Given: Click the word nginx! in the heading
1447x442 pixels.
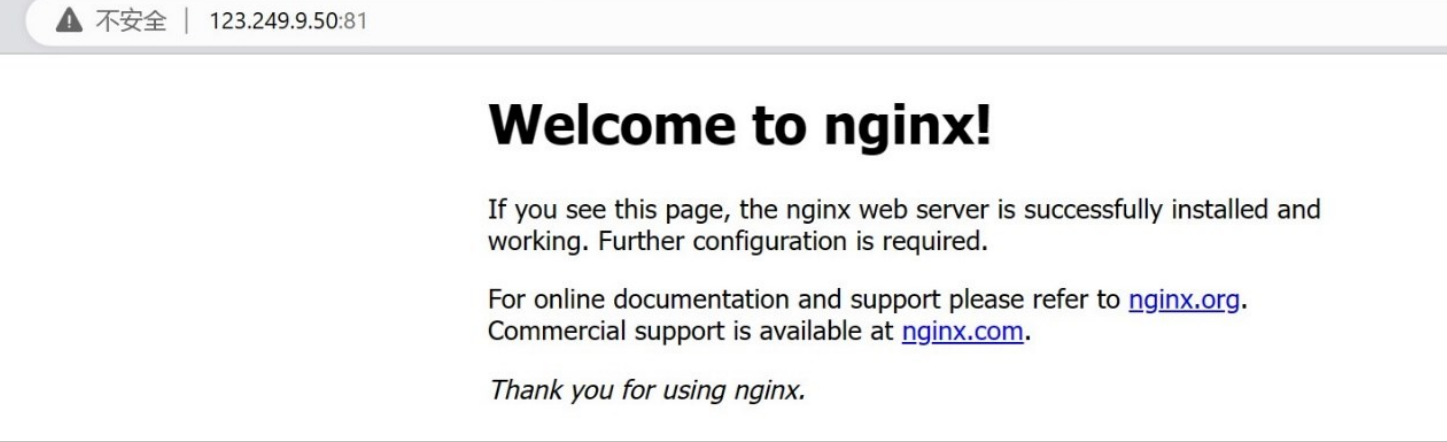Looking at the screenshot, I should coord(907,125).
